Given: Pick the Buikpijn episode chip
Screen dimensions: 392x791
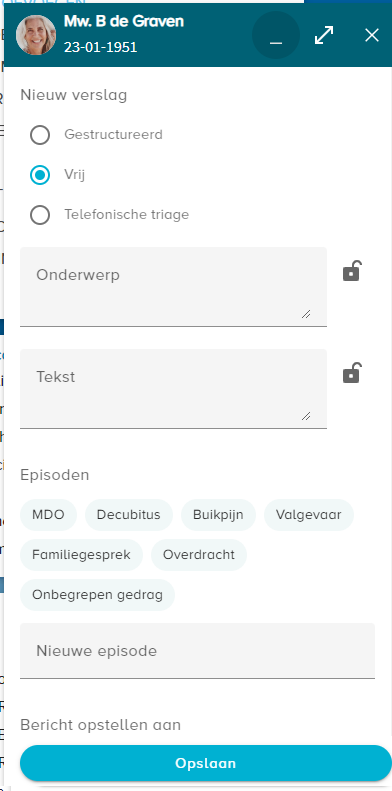Looking at the screenshot, I should (x=218, y=515).
